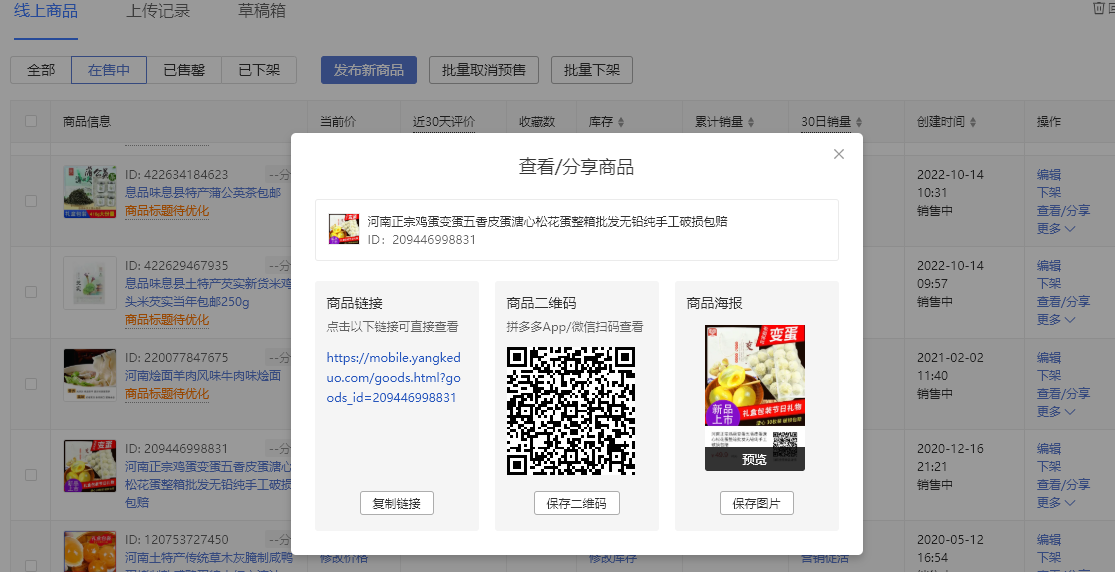This screenshot has width=1115, height=572.
Task: Click 复制链接 button
Action: [397, 503]
